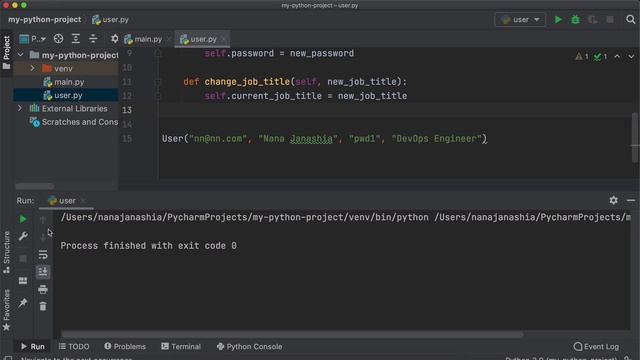Image resolution: width=640 pixels, height=360 pixels.
Task: Open the user run configuration dropdown
Action: pos(520,20)
